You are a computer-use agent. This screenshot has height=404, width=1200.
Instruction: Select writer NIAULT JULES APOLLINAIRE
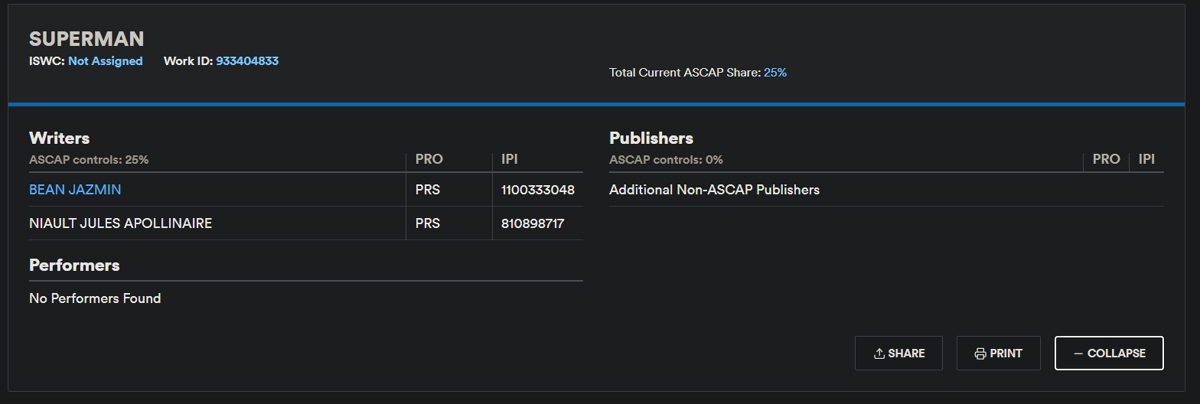coord(120,223)
